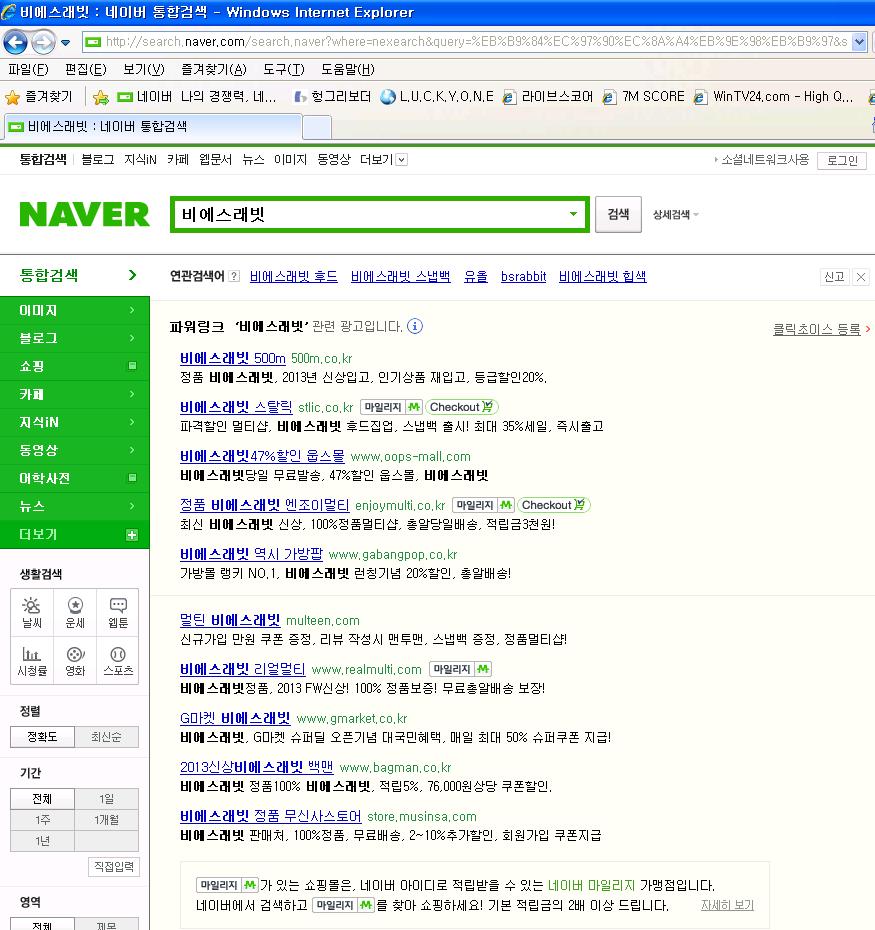Open the 날씨 weather life-search icon

(31, 613)
